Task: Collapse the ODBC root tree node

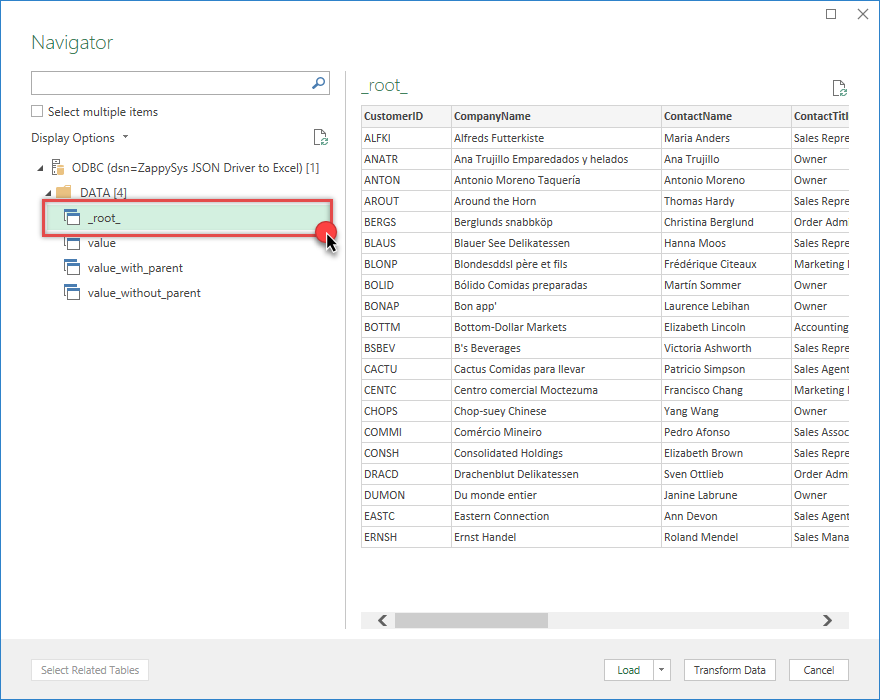Action: 40,167
